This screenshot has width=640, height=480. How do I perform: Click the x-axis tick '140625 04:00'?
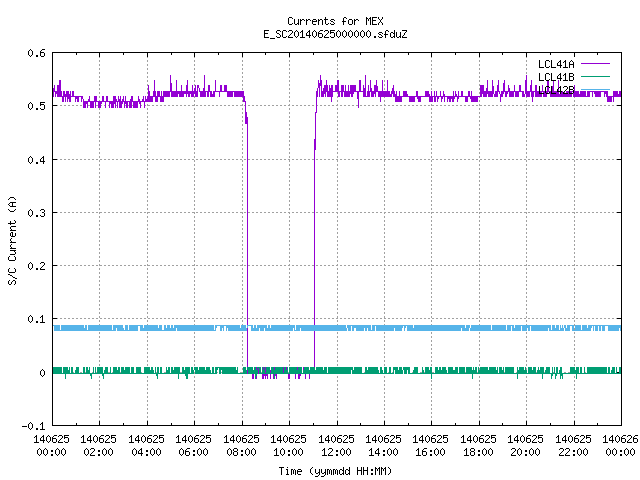[x=147, y=445]
